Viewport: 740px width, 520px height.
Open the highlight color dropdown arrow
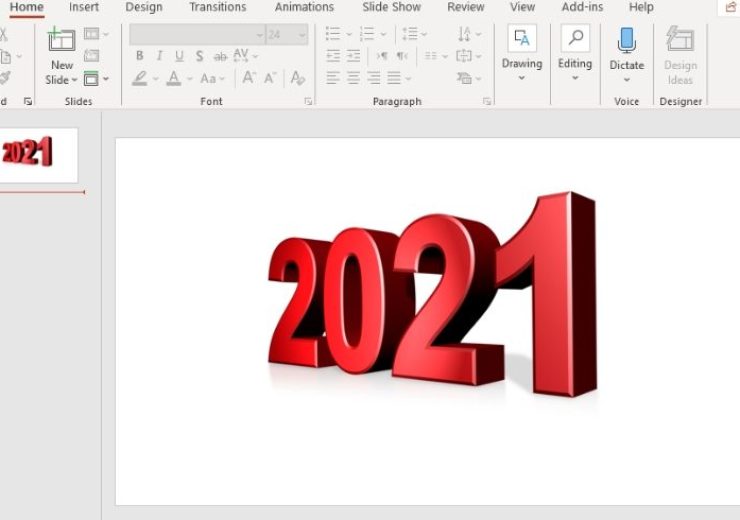tap(155, 79)
